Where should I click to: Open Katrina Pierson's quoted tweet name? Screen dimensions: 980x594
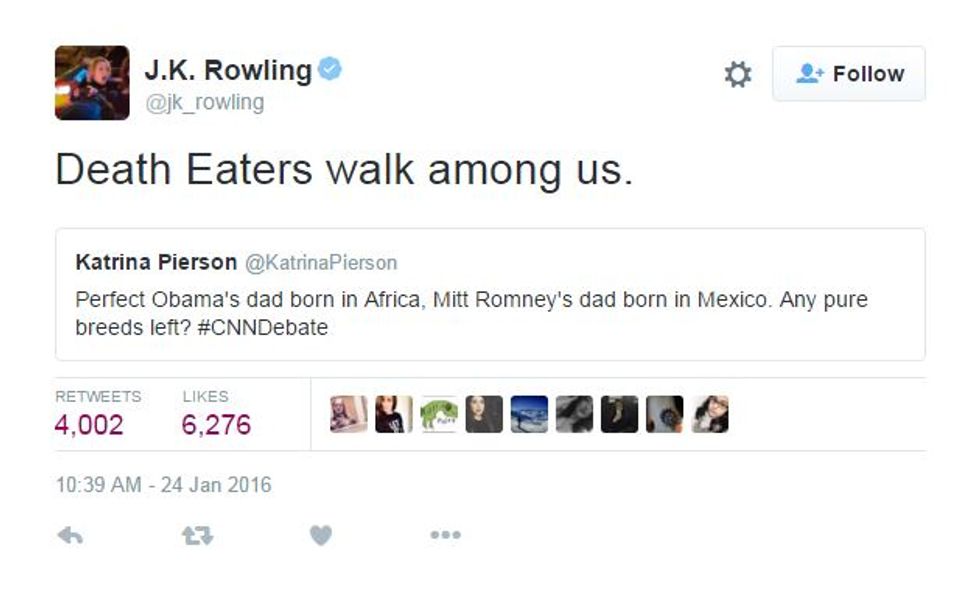tap(156, 263)
